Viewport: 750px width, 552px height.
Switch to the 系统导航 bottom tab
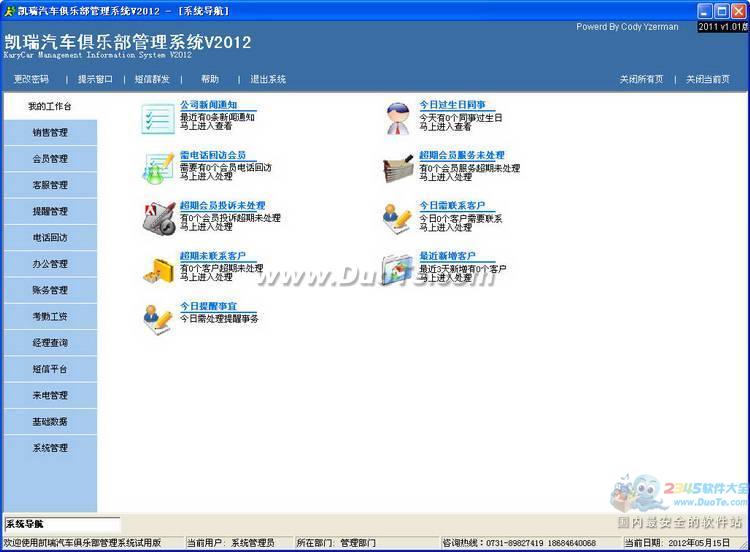click(60, 524)
